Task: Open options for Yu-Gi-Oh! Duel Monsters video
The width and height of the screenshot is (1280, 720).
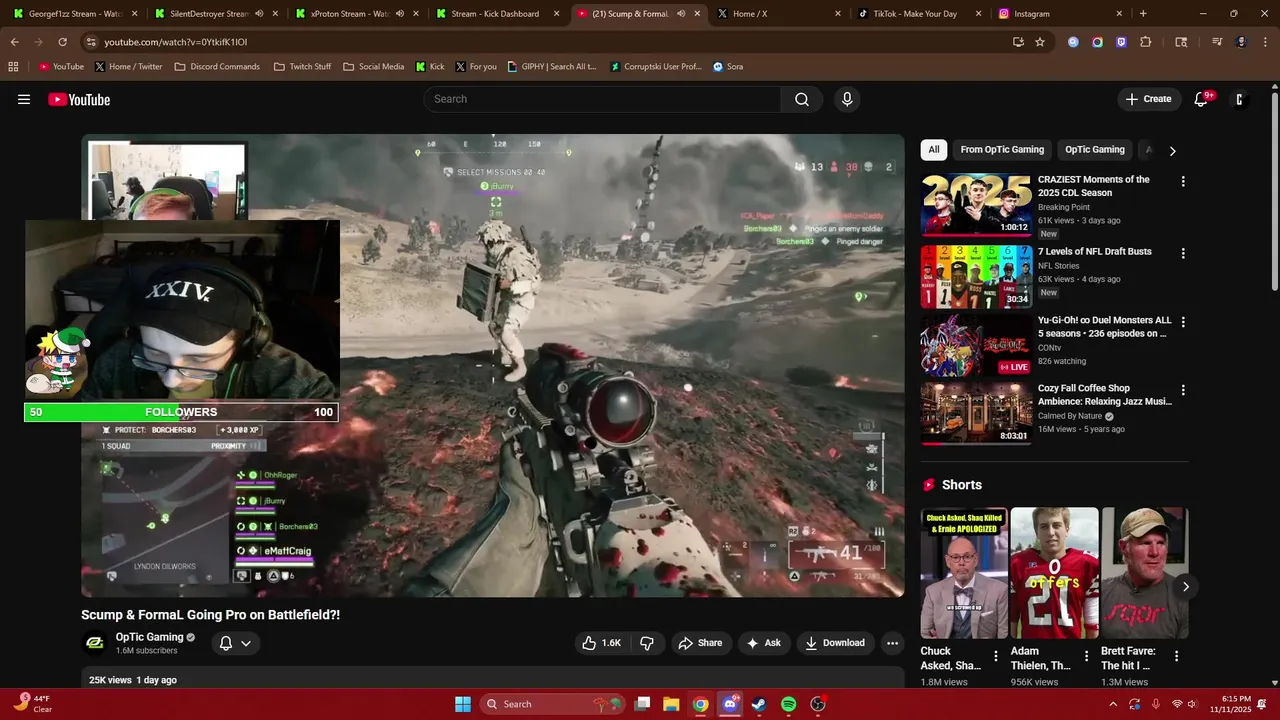Action: tap(1183, 322)
